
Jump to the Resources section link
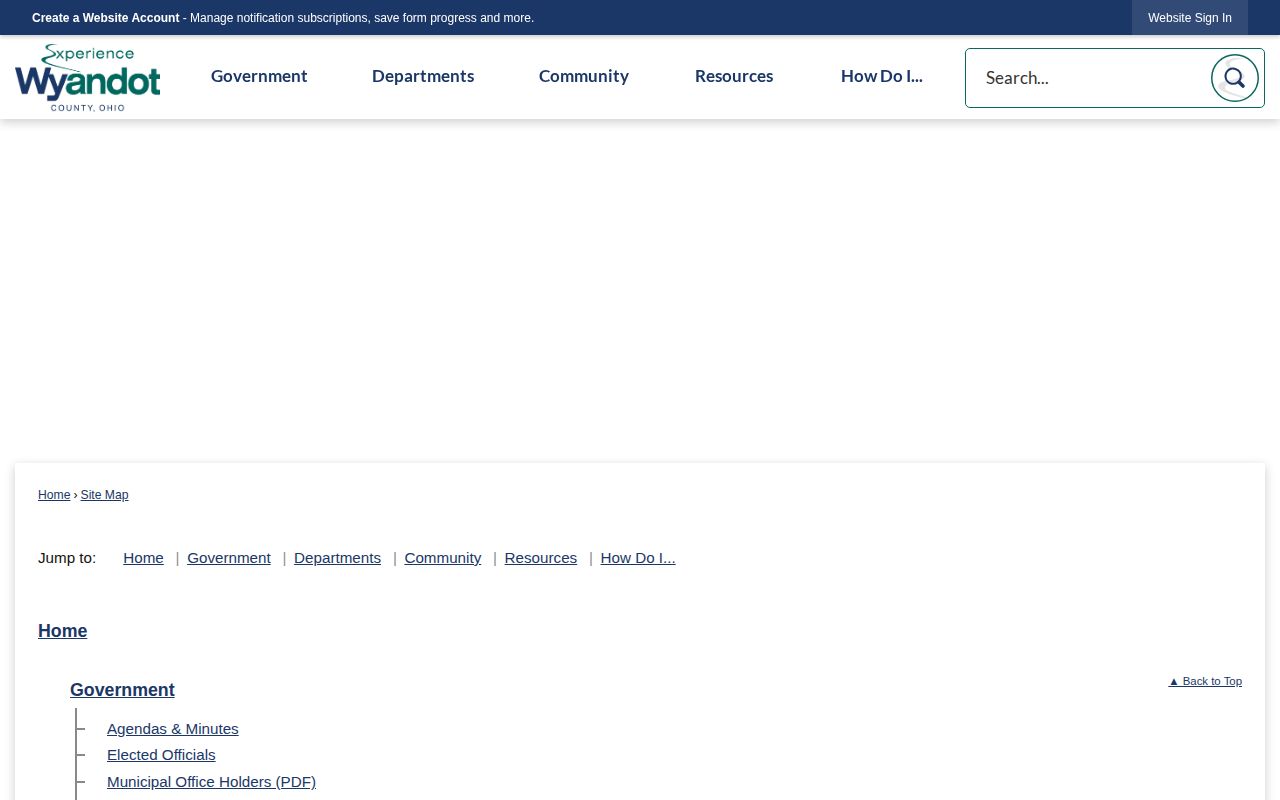point(541,558)
